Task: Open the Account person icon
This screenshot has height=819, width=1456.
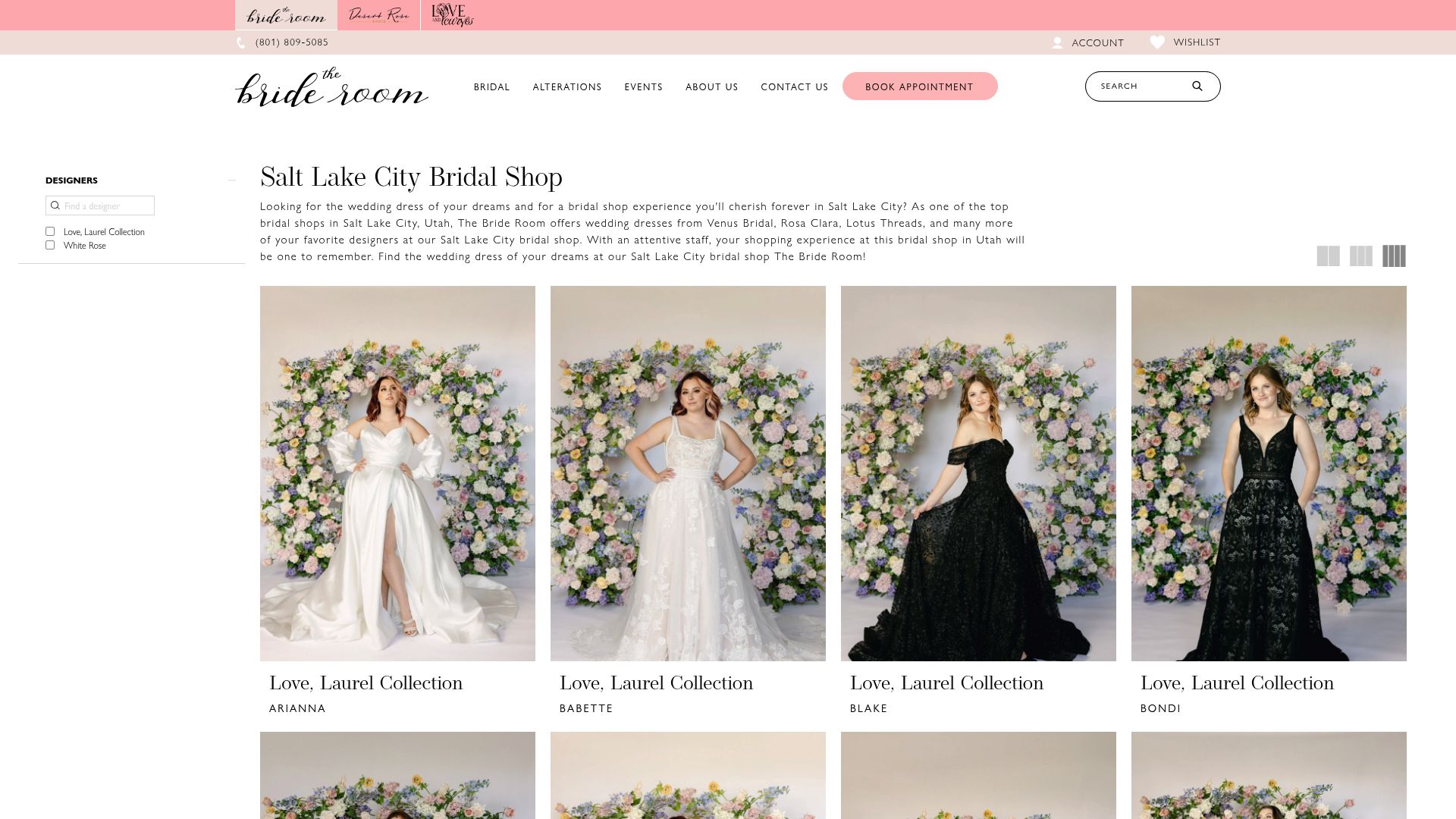Action: click(x=1057, y=43)
